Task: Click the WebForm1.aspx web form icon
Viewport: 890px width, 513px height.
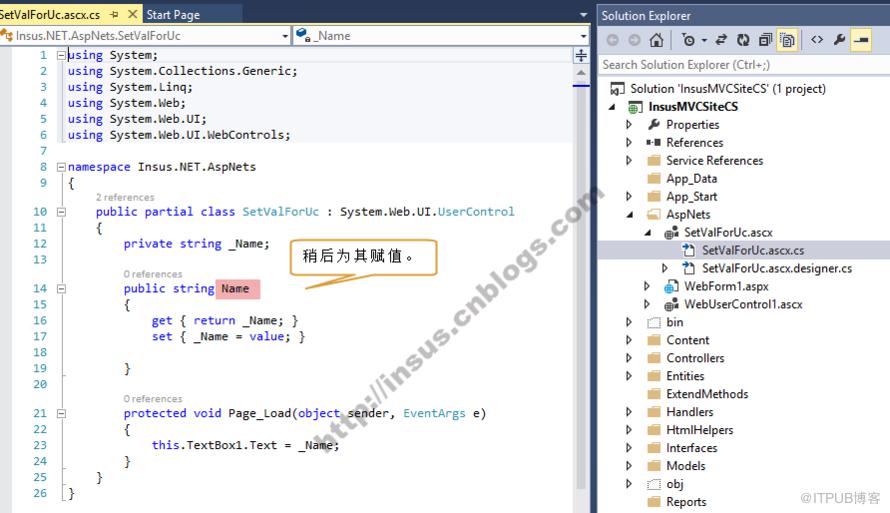Action: 671,286
